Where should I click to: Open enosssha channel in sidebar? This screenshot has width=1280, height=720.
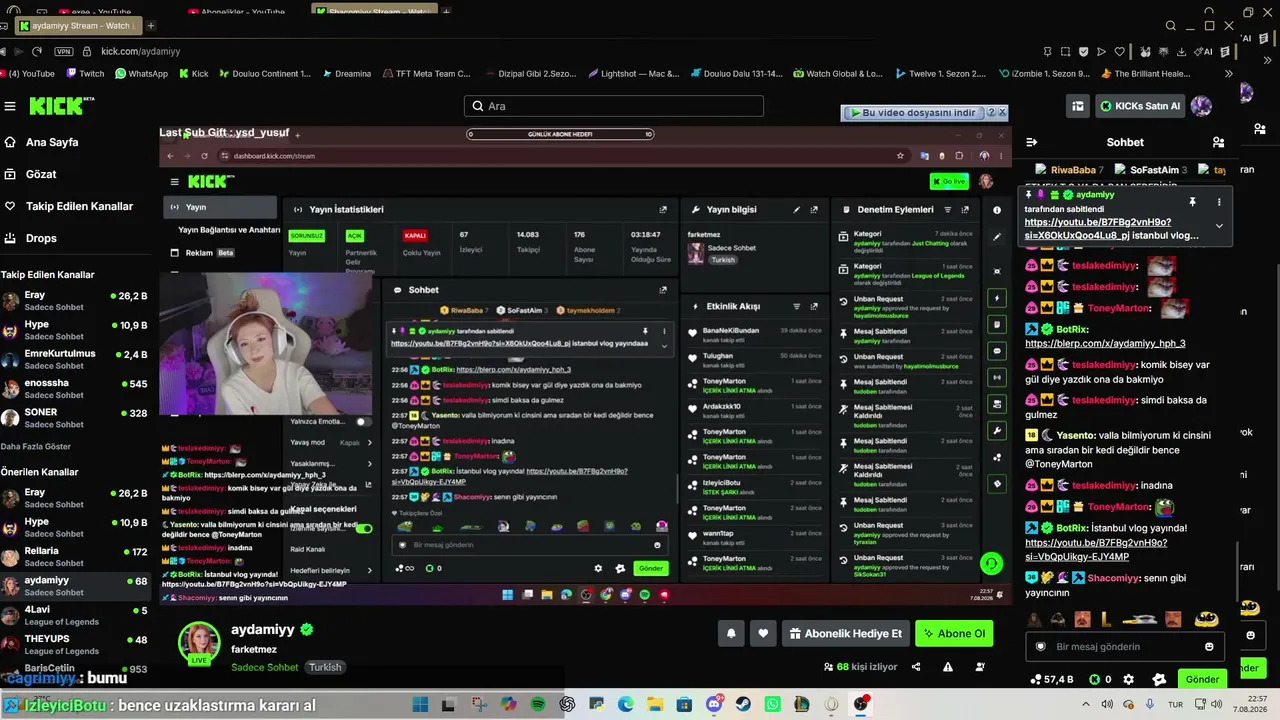[x=75, y=389]
